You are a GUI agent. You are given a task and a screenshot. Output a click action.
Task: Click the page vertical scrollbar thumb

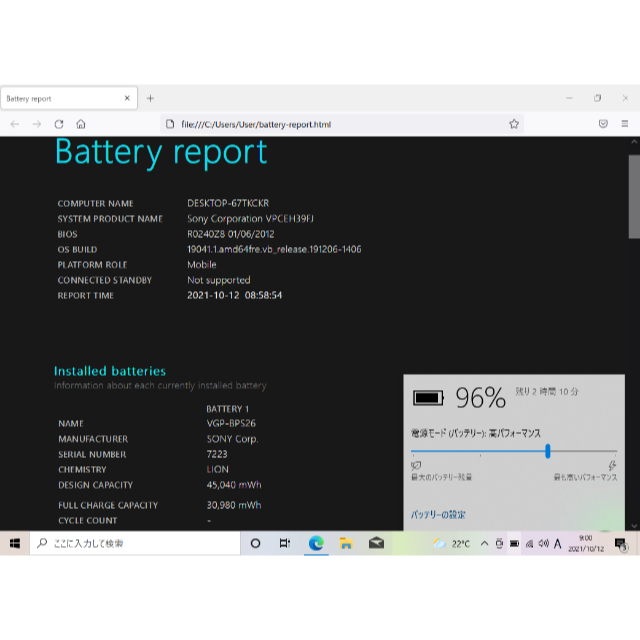[x=634, y=196]
